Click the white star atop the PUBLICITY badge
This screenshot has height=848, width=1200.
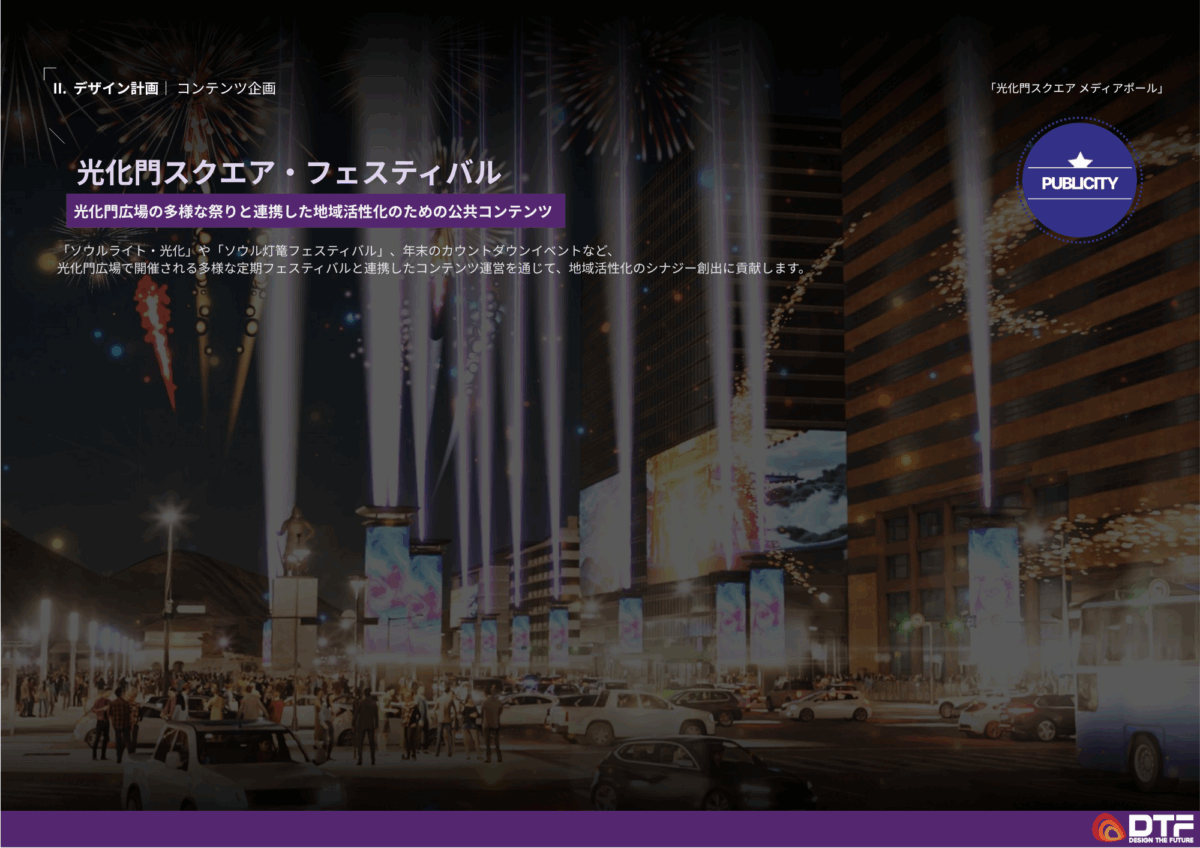[1078, 159]
